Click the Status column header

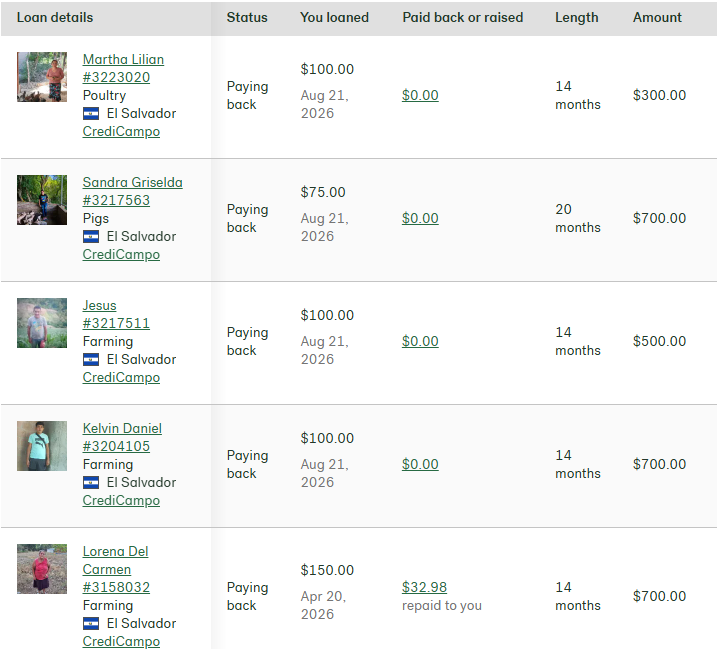point(247,17)
